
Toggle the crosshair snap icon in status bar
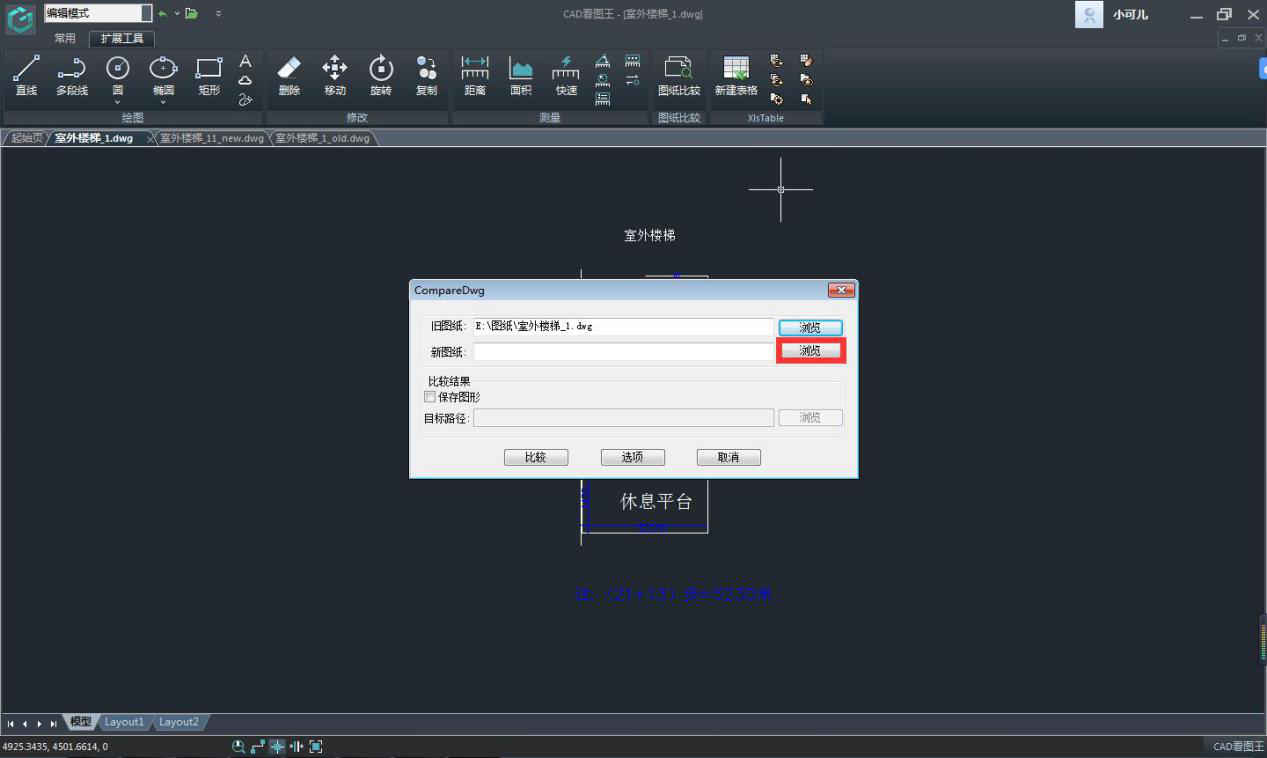tap(277, 746)
